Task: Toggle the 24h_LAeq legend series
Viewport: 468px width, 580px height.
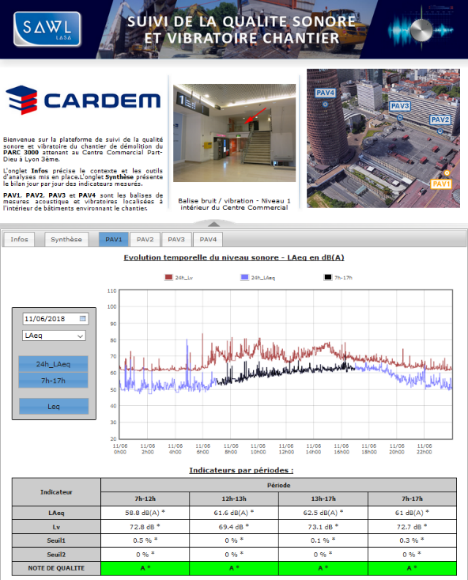Action: (257, 277)
